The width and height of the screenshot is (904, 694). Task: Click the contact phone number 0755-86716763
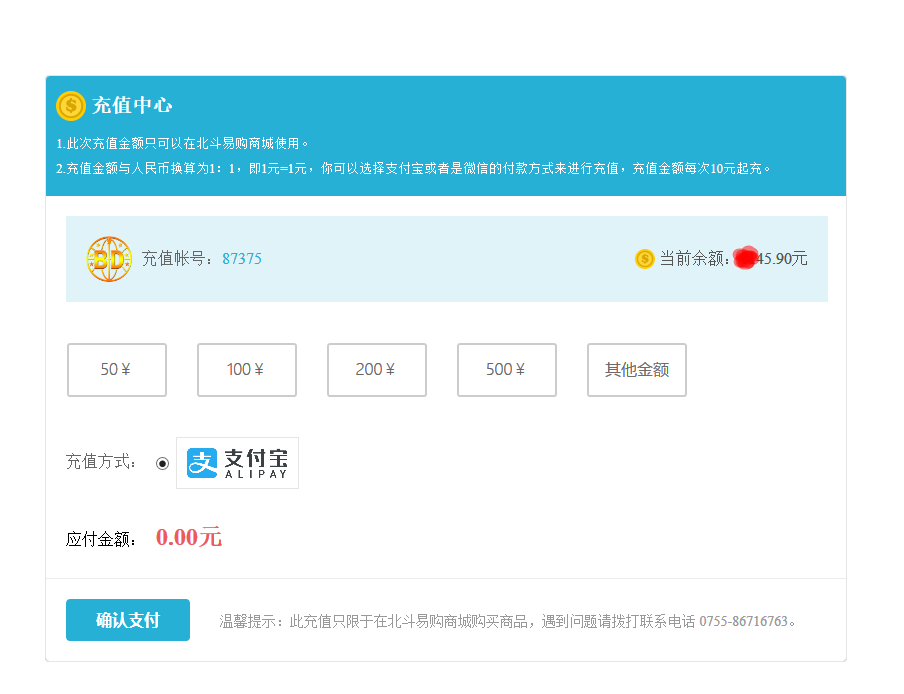743,621
